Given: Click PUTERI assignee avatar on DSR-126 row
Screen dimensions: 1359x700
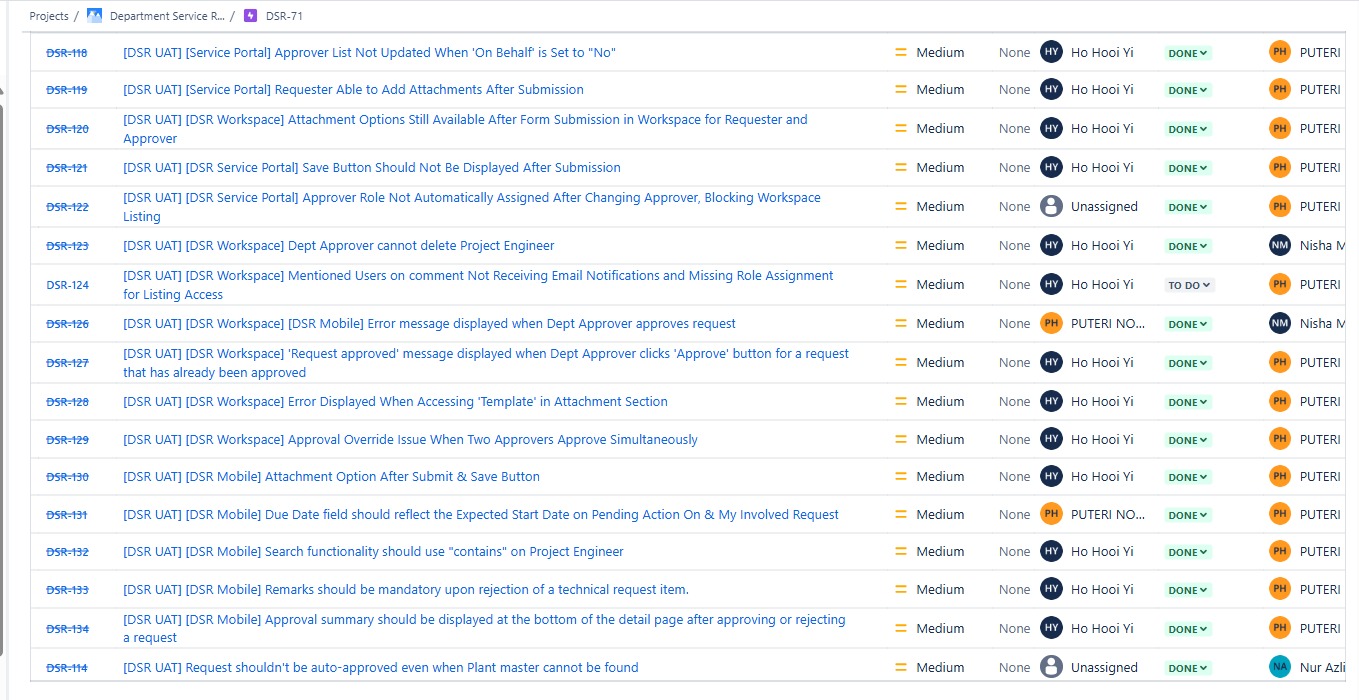Looking at the screenshot, I should [x=1051, y=324].
